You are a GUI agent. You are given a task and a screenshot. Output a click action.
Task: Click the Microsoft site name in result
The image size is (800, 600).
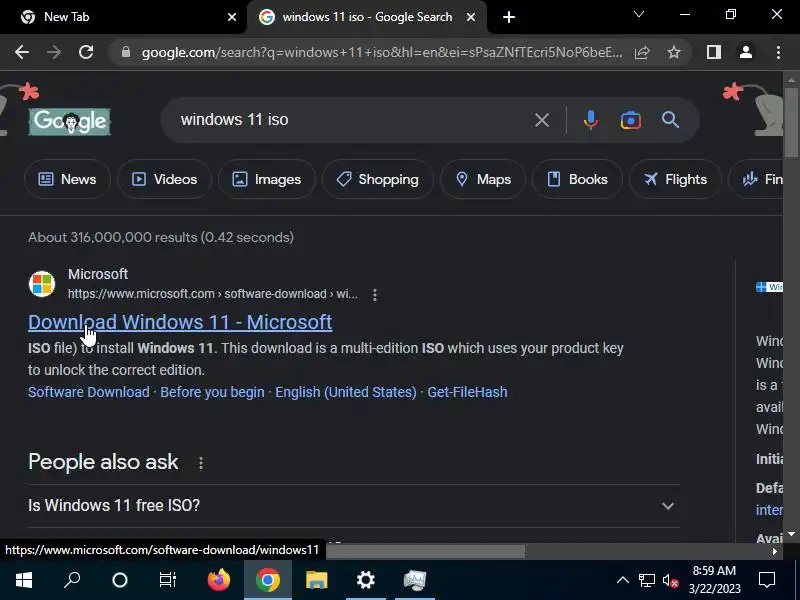pyautogui.click(x=98, y=274)
